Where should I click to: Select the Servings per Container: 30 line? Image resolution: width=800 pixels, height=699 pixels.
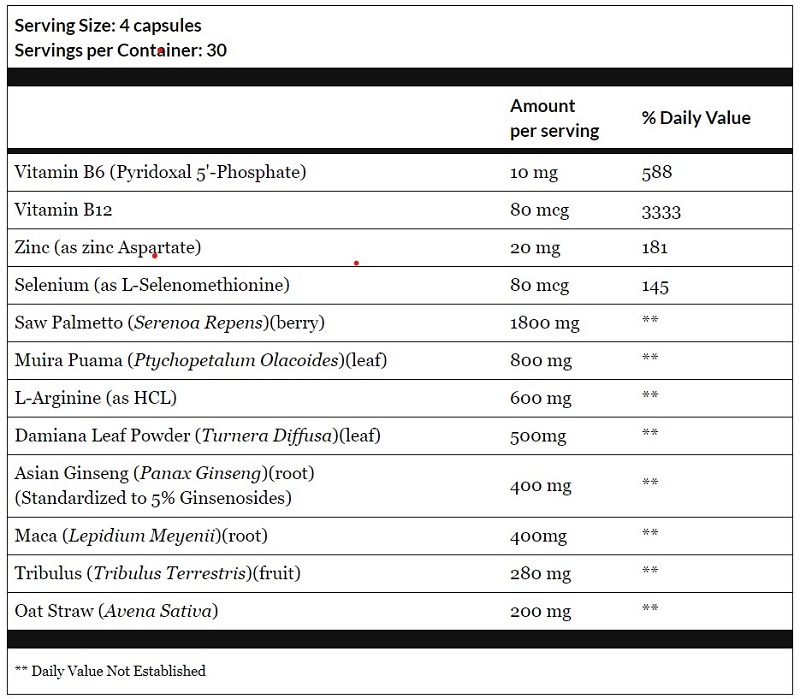120,50
